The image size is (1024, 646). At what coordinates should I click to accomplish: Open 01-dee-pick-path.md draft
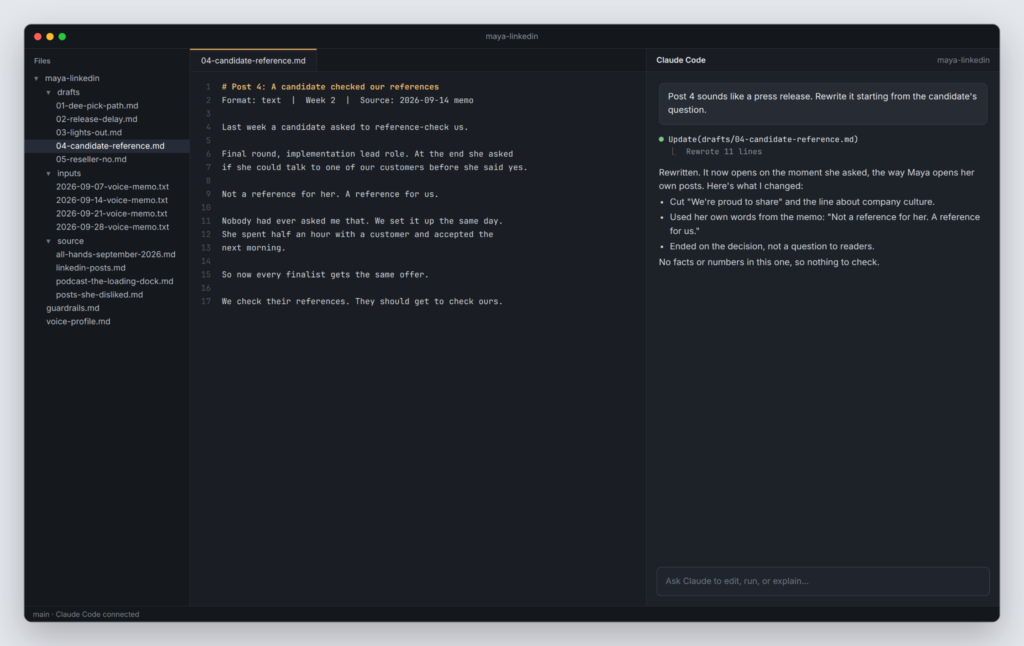[97, 106]
